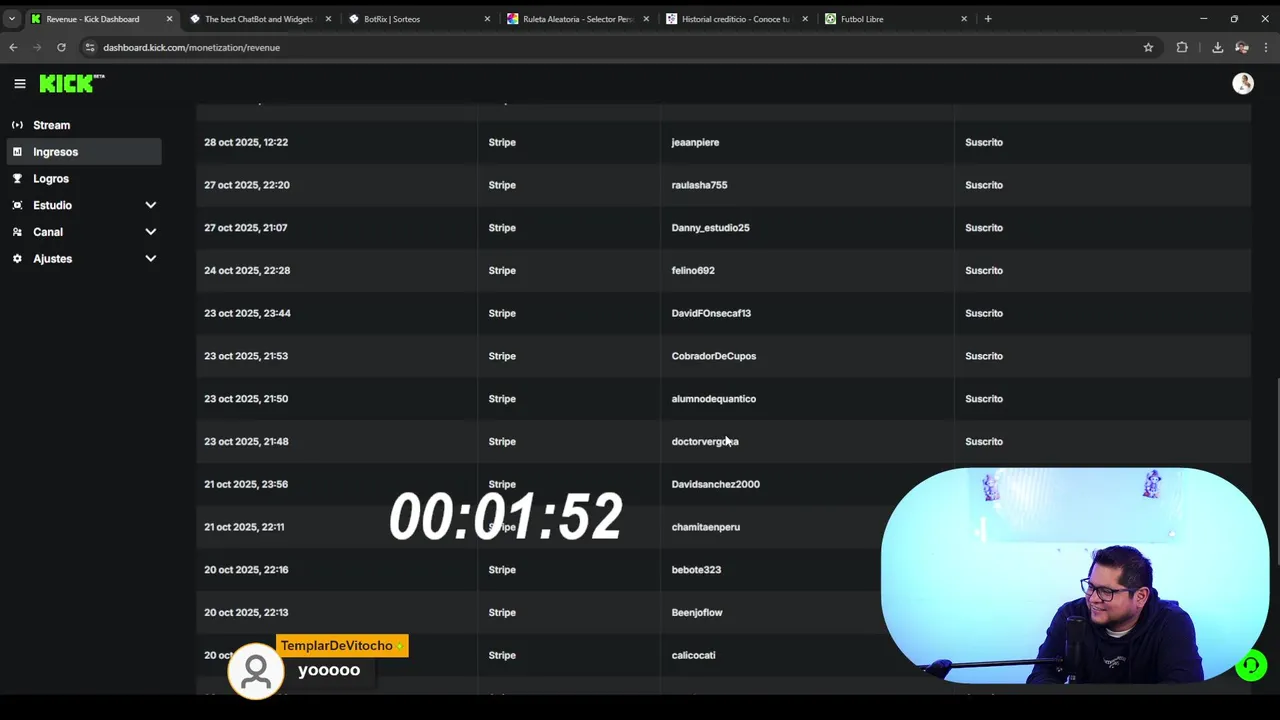Screen dimensions: 1280x720
Task: Click username chamitaenperu
Action: point(706,527)
